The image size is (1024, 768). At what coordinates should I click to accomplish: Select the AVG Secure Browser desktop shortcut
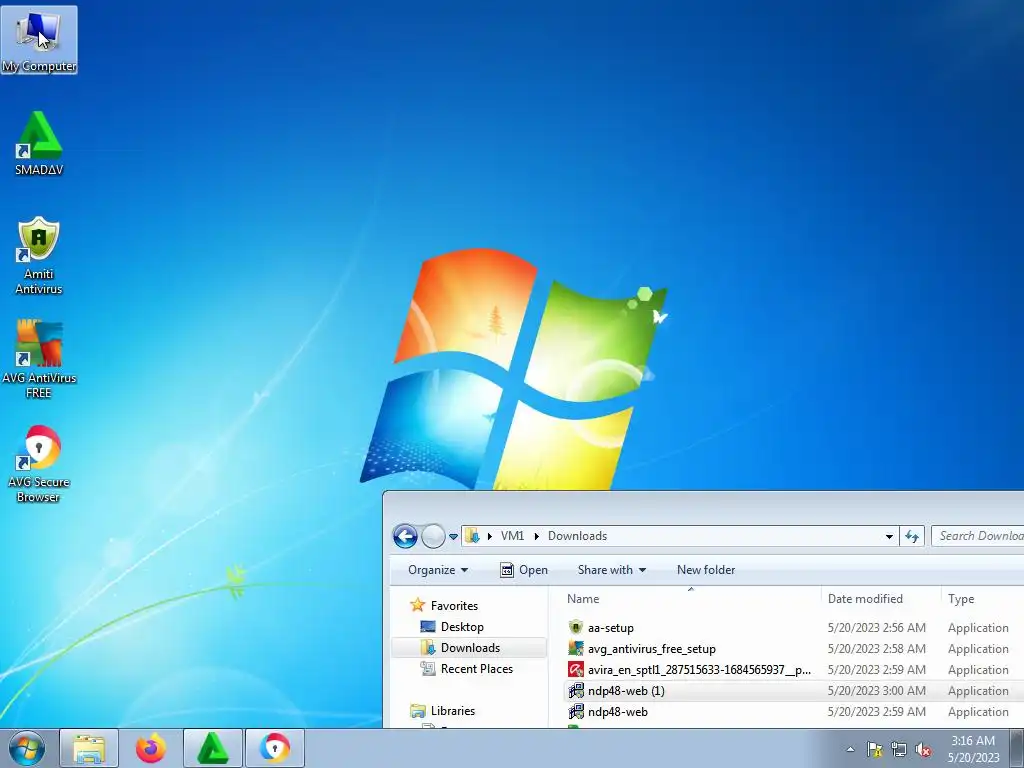39,464
